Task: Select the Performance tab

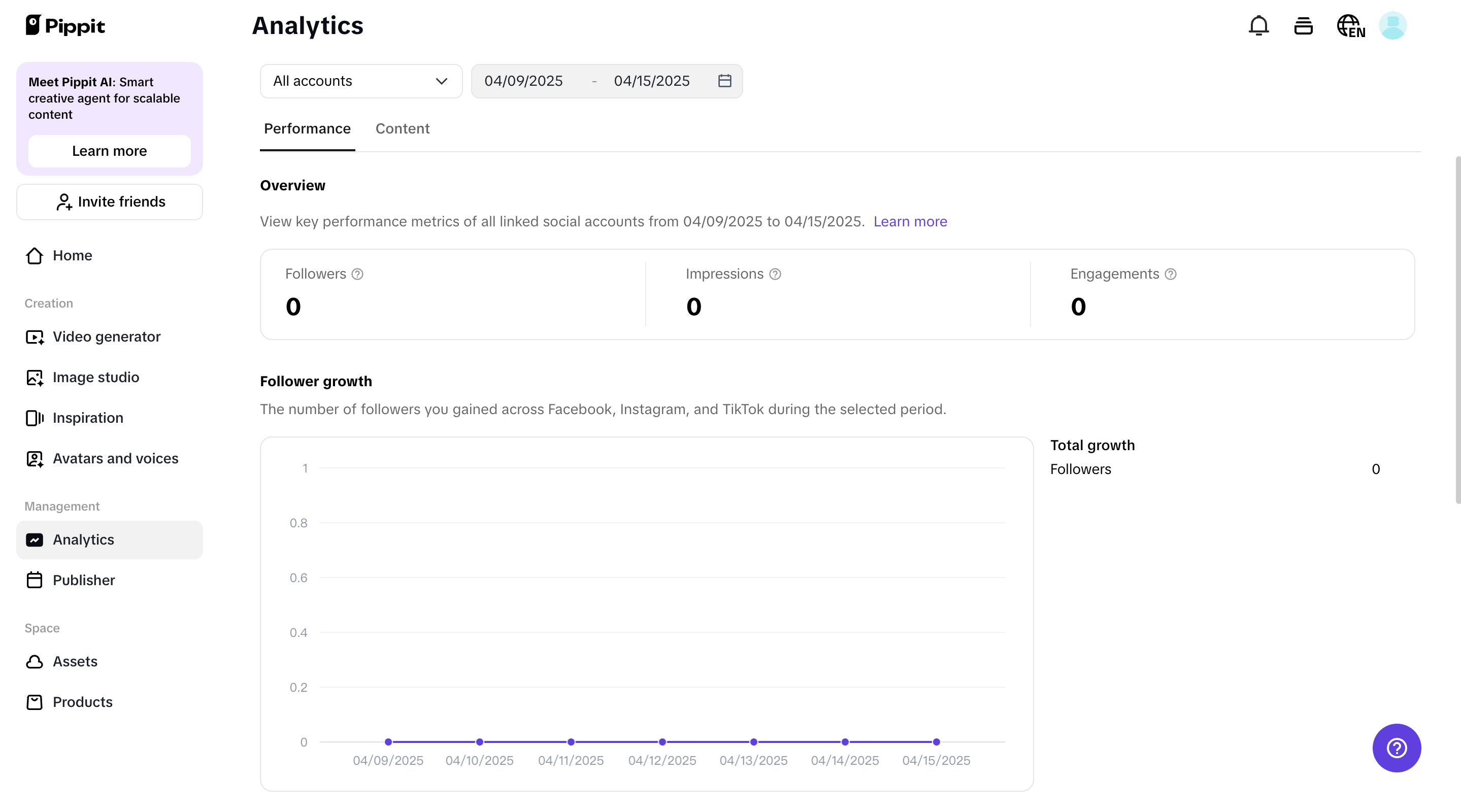Action: click(x=307, y=129)
